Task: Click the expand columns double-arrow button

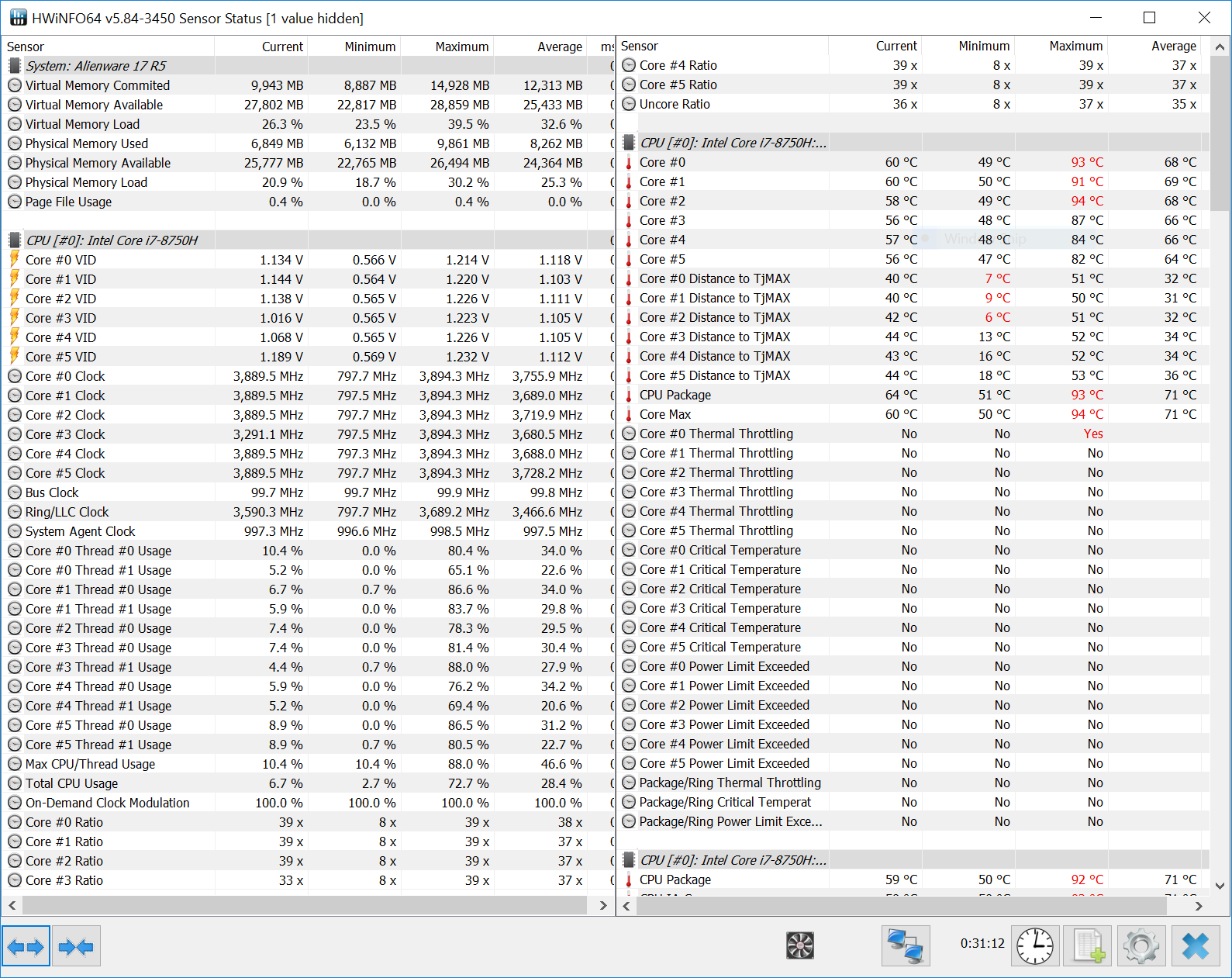Action: (26, 946)
